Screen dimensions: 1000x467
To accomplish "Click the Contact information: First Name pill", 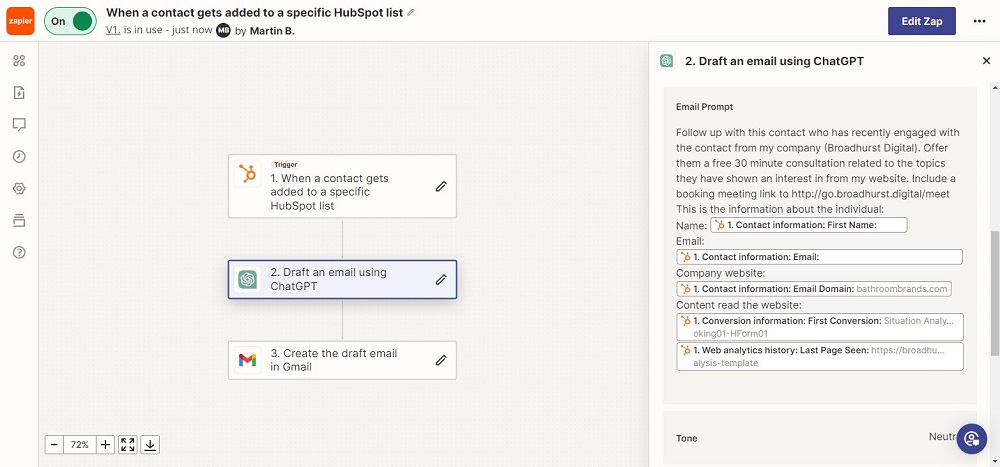I will (809, 225).
